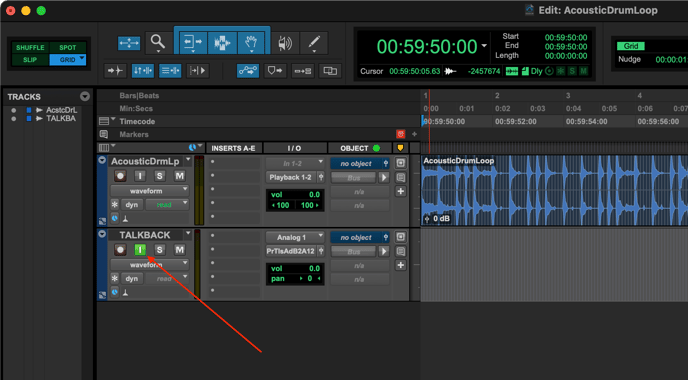Viewport: 688px width, 380px height.
Task: Click I / O column header
Action: [294, 148]
